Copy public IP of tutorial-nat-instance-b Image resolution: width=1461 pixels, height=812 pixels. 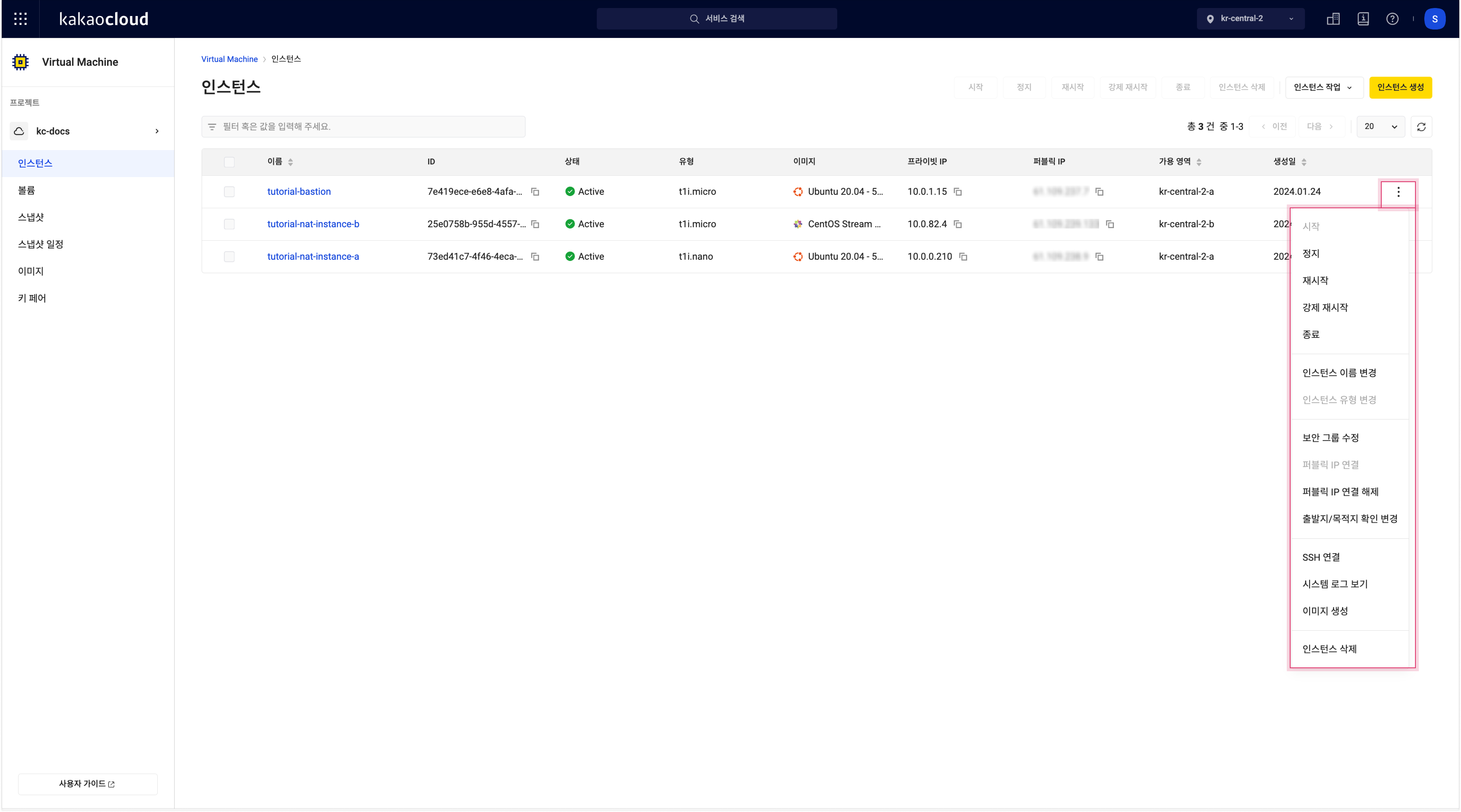(x=1110, y=224)
